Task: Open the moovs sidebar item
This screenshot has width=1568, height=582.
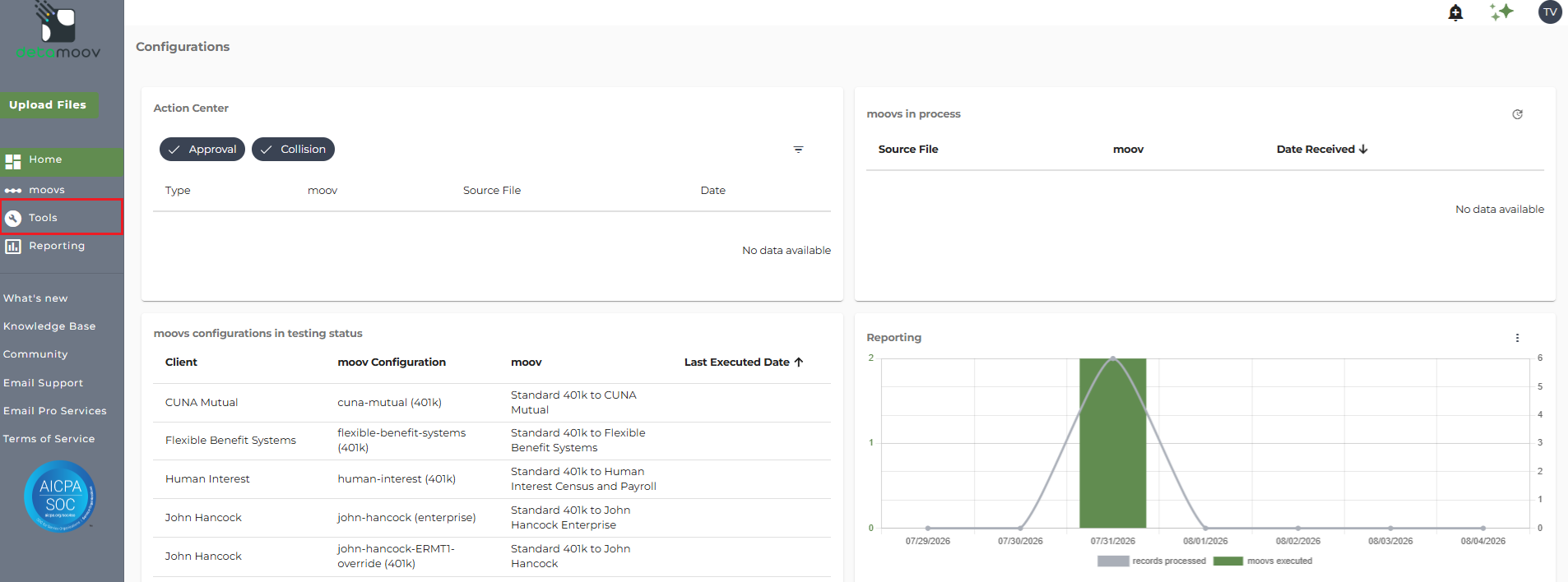Action: point(62,190)
